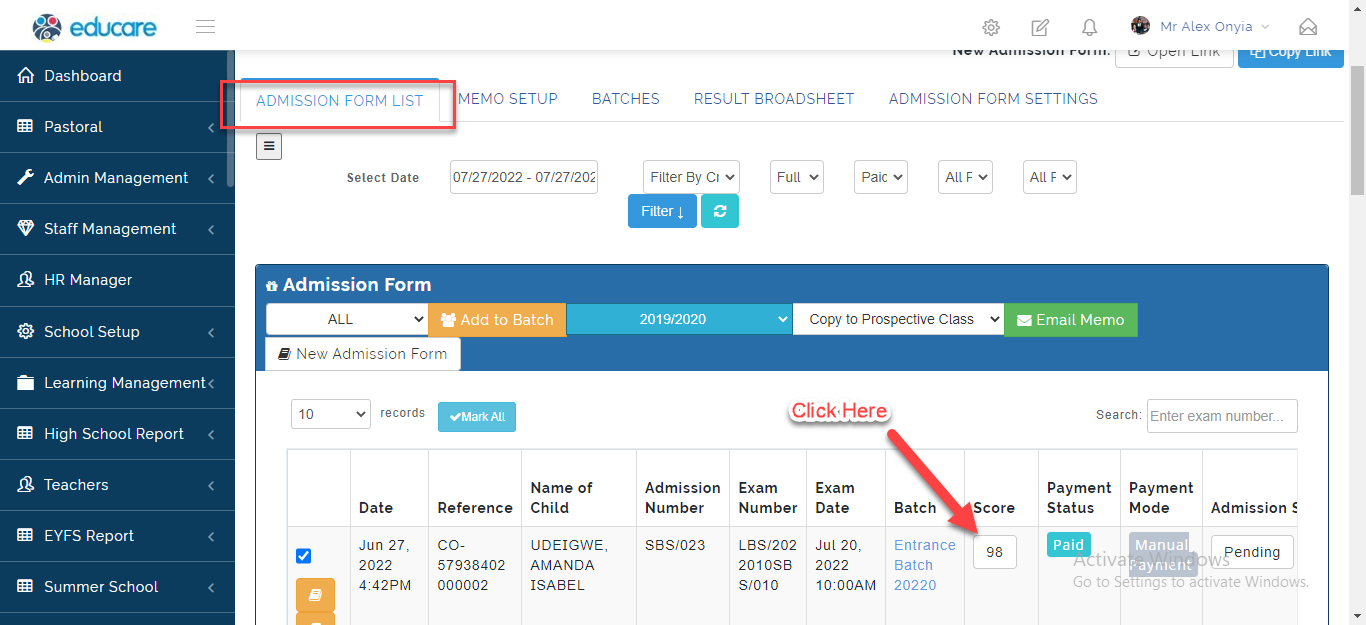Click the EYFS Report table icon

click(26, 536)
